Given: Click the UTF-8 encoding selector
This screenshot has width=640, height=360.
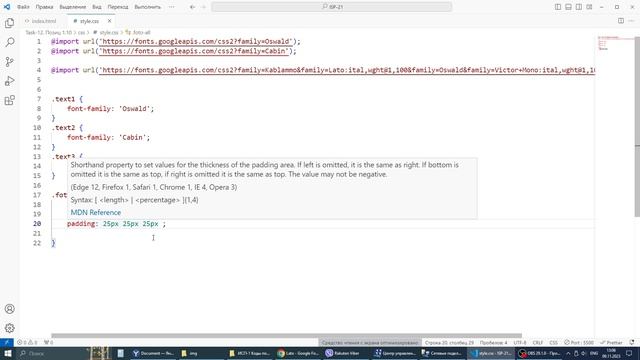Looking at the screenshot, I should (x=520, y=342).
